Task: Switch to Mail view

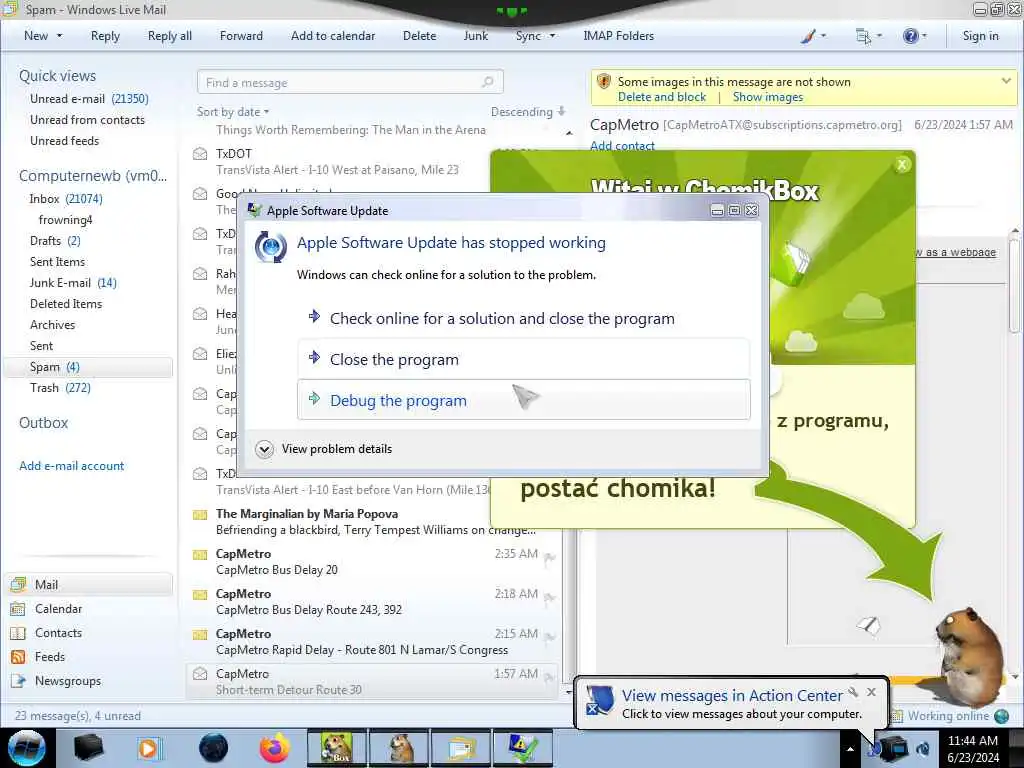Action: point(89,584)
